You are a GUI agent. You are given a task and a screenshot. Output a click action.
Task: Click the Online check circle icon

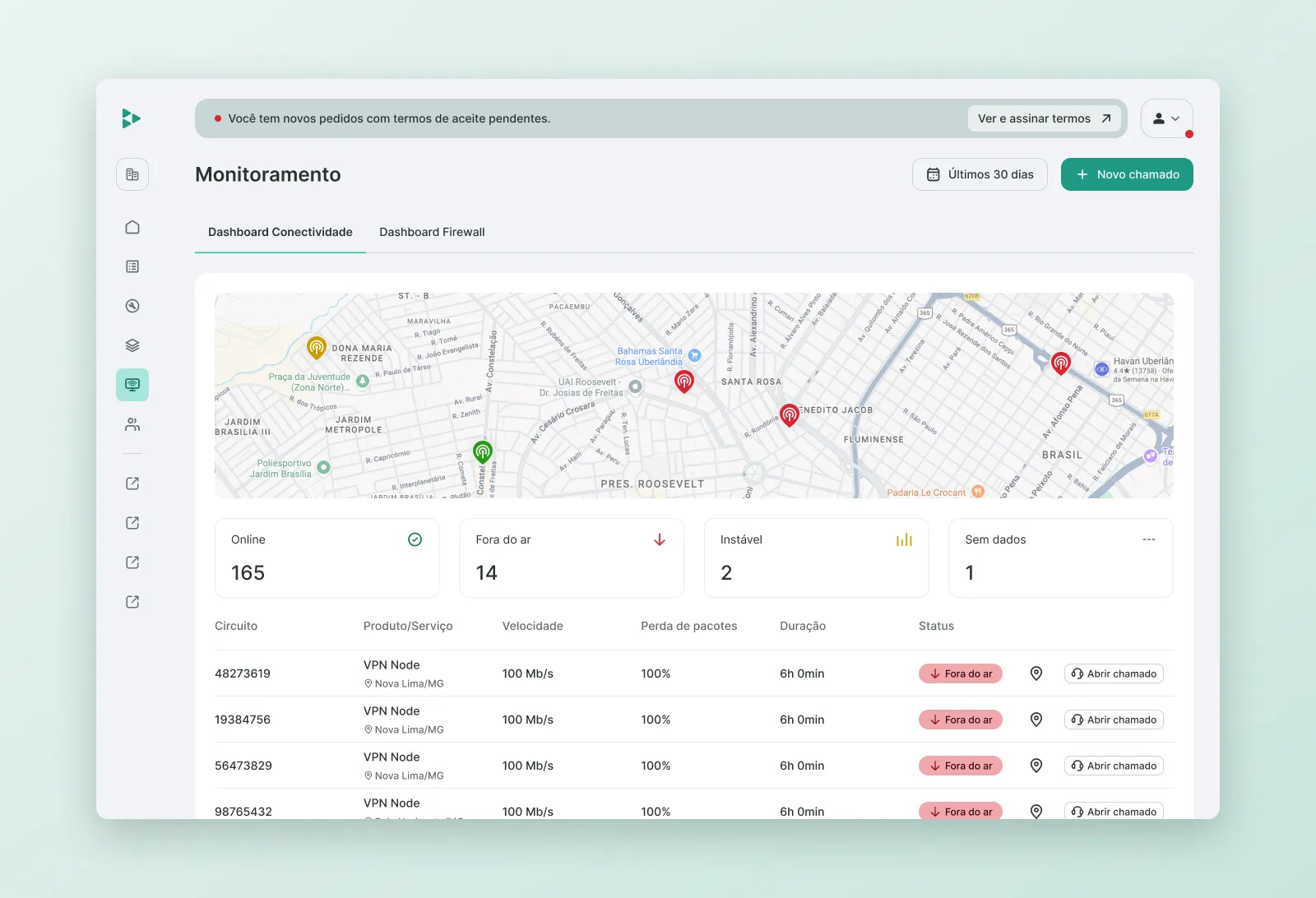click(415, 539)
